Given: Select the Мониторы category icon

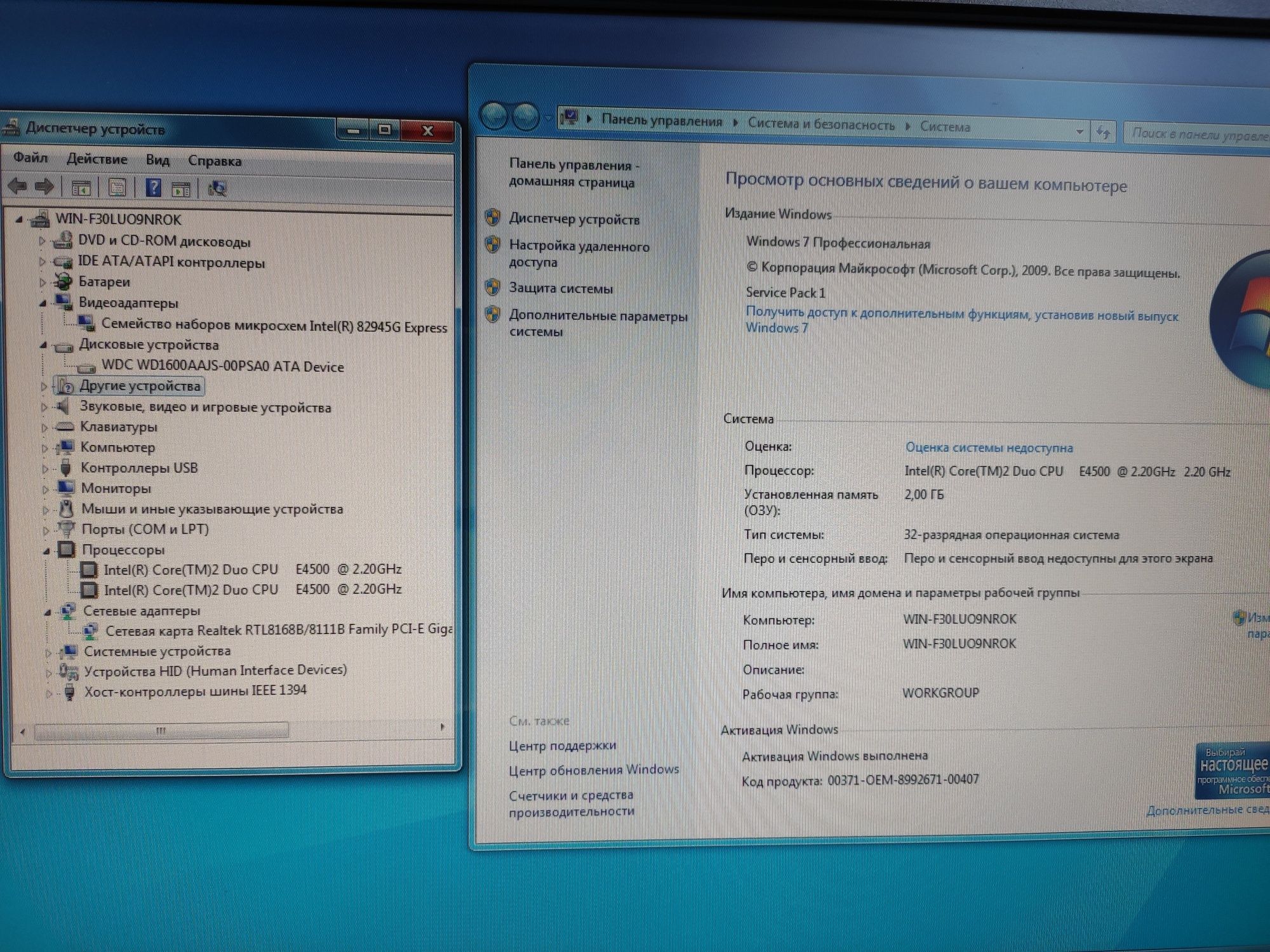Looking at the screenshot, I should pos(65,488).
